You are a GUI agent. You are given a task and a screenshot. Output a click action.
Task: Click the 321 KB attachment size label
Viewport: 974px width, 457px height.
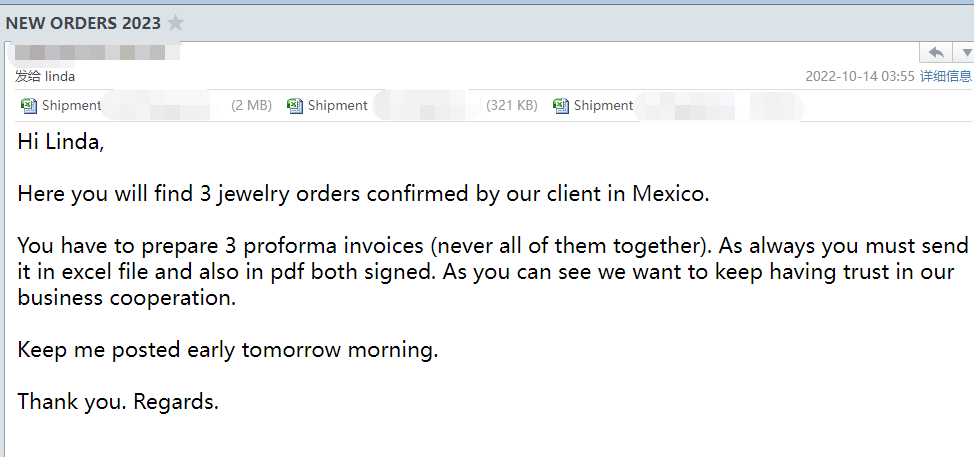(x=511, y=106)
